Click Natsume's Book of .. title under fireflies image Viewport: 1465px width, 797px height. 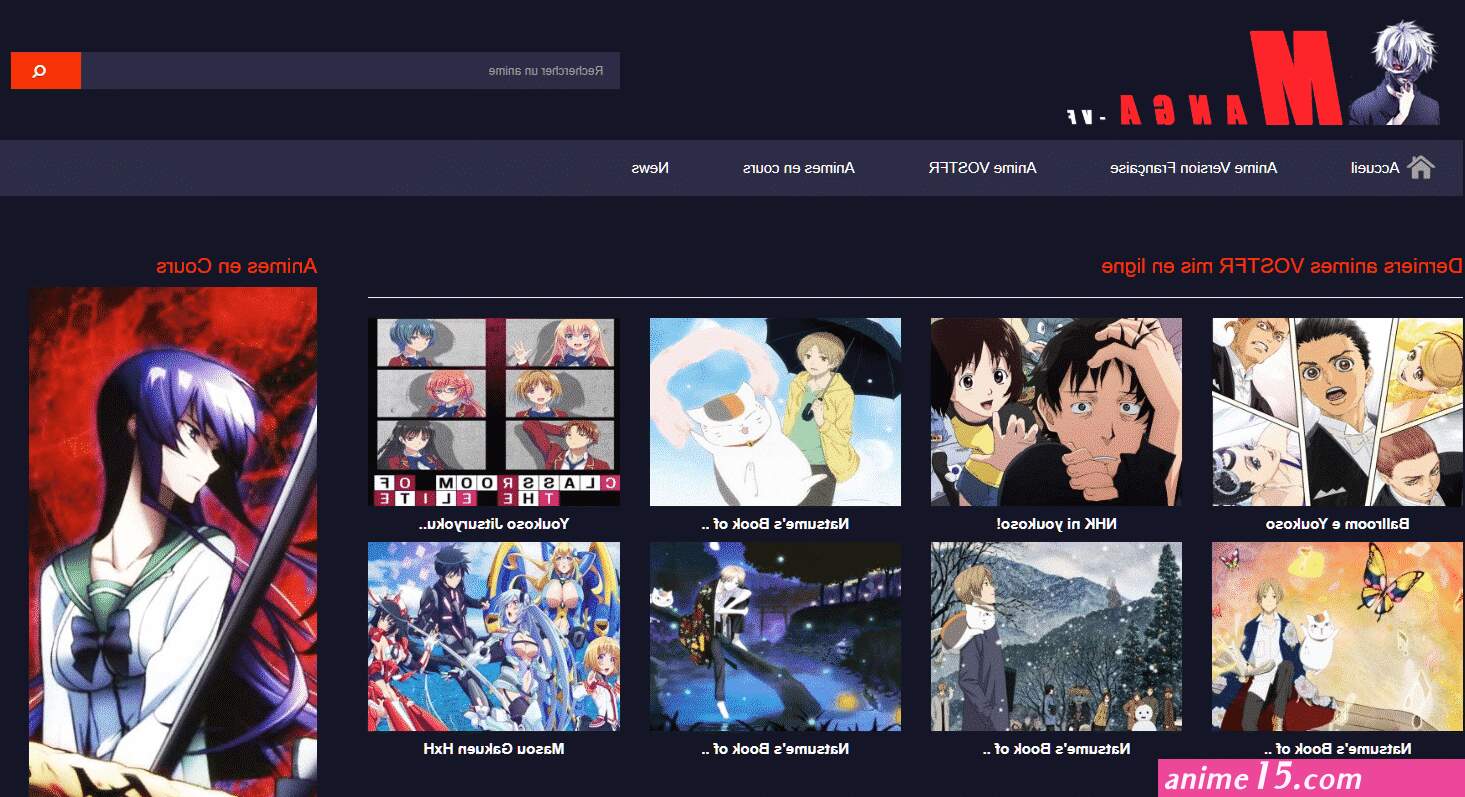click(775, 749)
